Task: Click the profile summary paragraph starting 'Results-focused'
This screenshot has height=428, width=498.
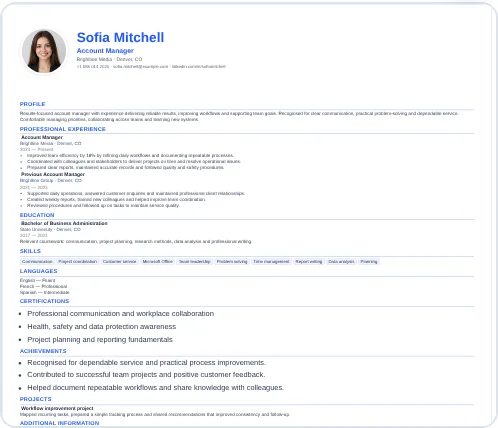Action: [239, 116]
